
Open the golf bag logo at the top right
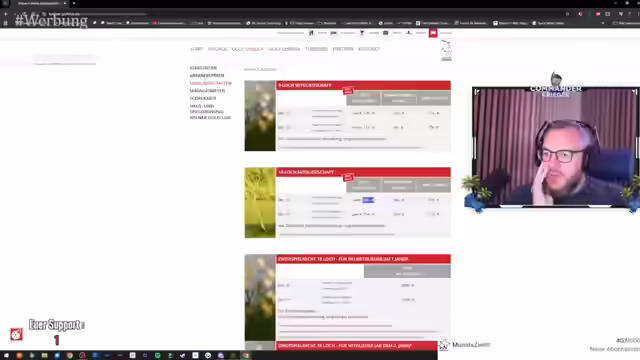click(x=446, y=50)
